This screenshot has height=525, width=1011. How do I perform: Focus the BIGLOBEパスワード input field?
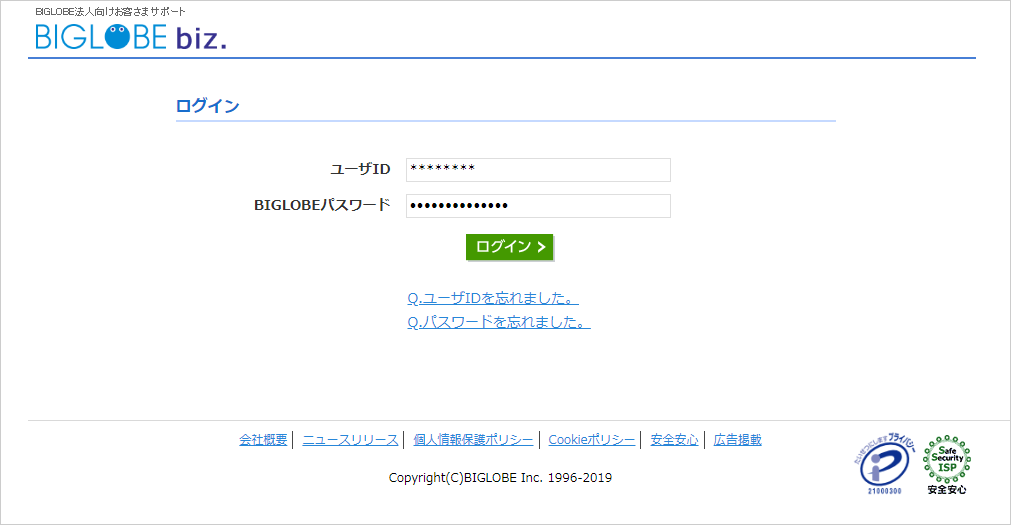(x=538, y=206)
